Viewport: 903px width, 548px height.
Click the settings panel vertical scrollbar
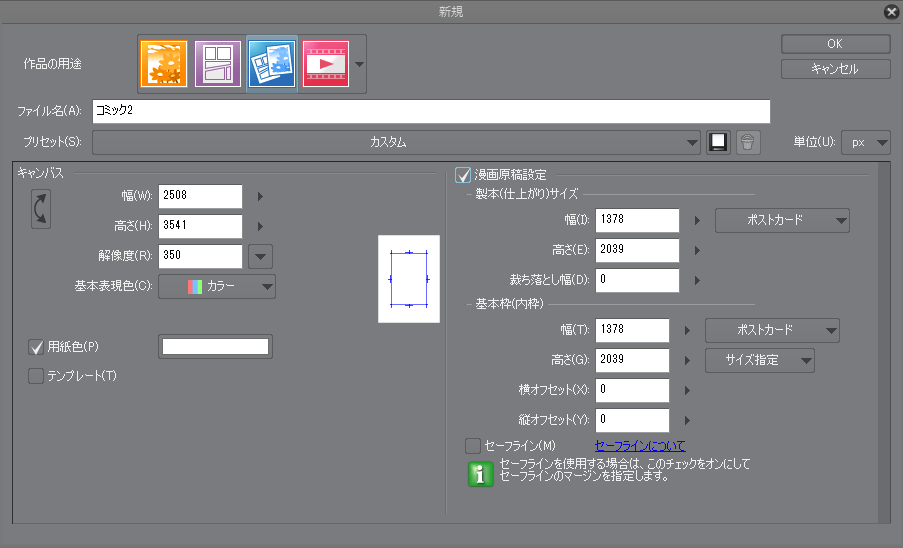click(x=884, y=342)
